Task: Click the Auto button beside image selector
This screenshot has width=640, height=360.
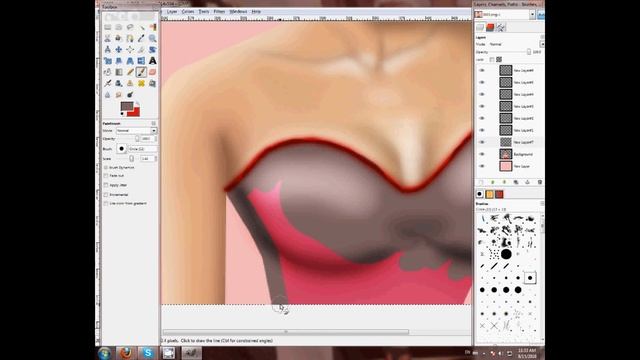Action: (x=541, y=15)
